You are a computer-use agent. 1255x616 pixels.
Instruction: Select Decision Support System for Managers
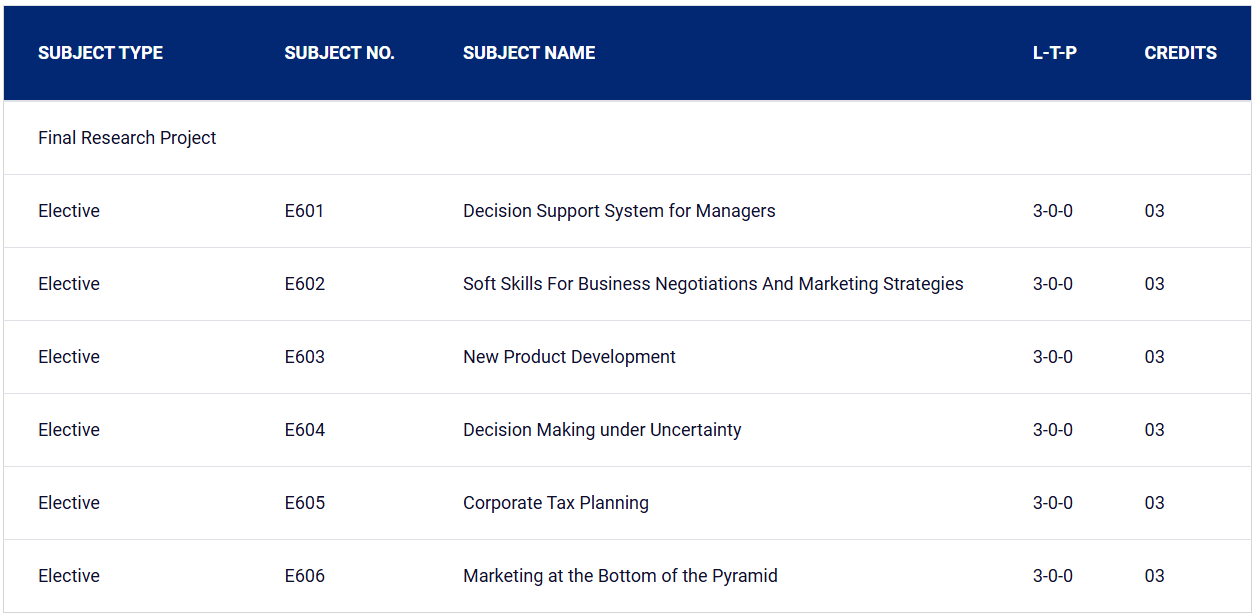[x=619, y=211]
